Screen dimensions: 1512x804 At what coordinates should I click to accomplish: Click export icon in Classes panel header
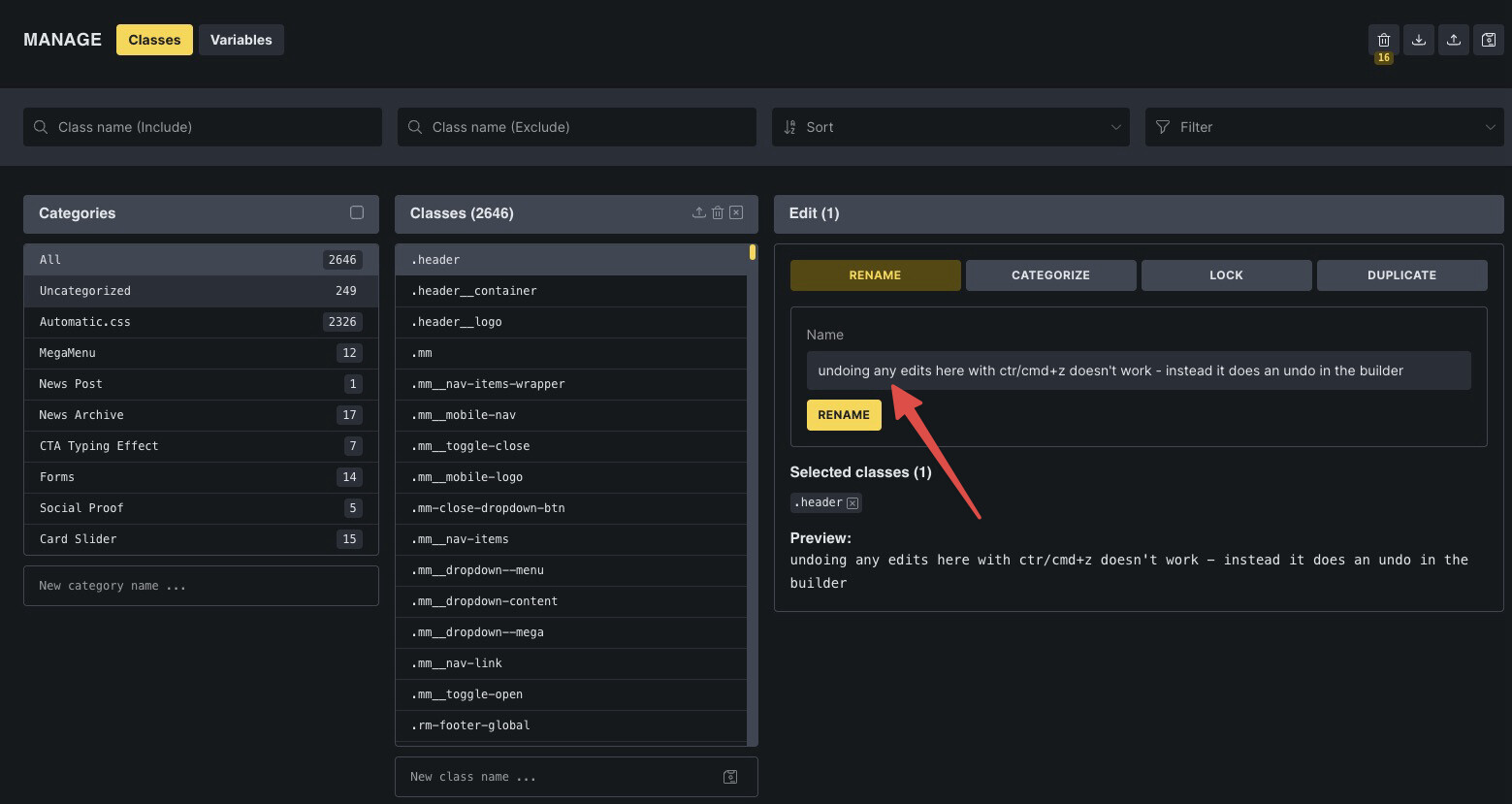pyautogui.click(x=698, y=212)
